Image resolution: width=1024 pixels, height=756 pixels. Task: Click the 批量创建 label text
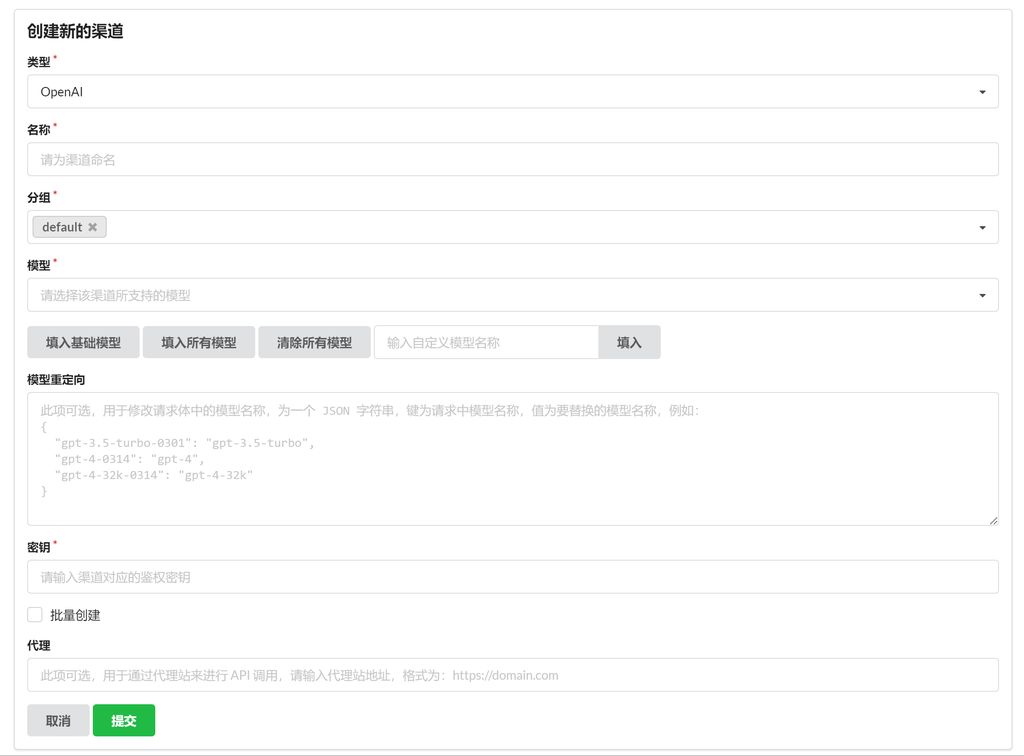[75, 616]
